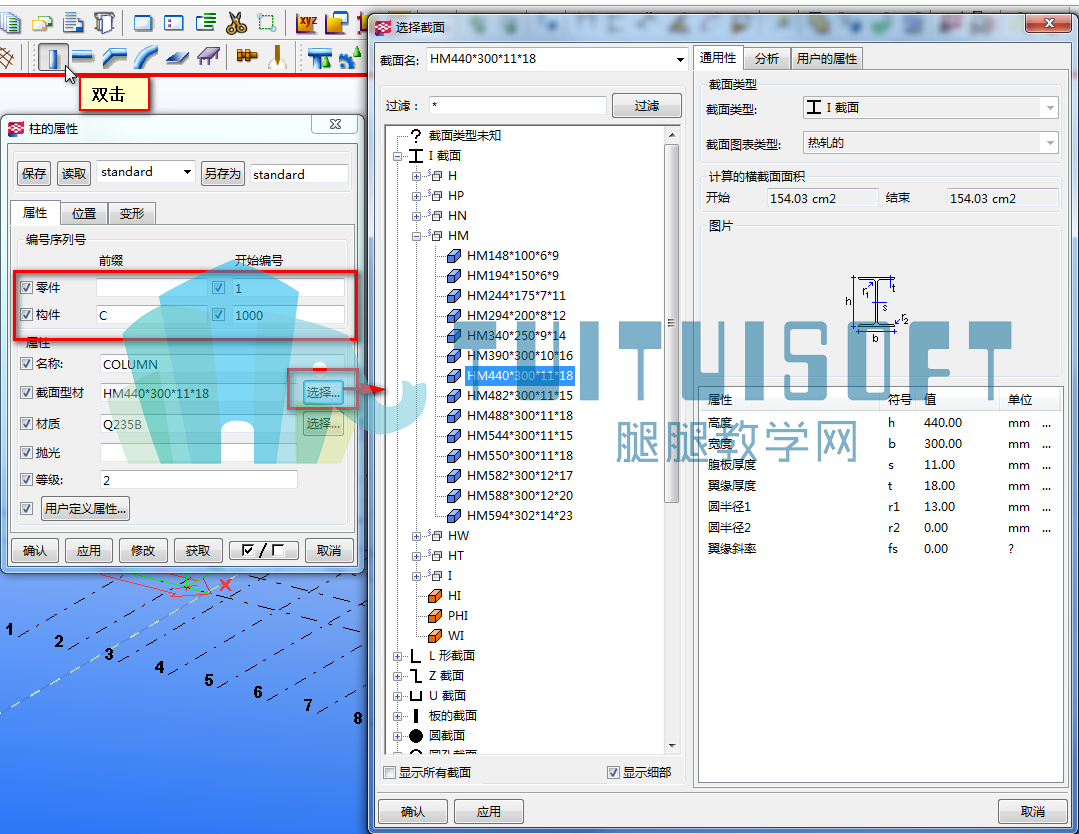Image resolution: width=1079 pixels, height=834 pixels.
Task: Click the 等级 value field
Action: tap(199, 480)
